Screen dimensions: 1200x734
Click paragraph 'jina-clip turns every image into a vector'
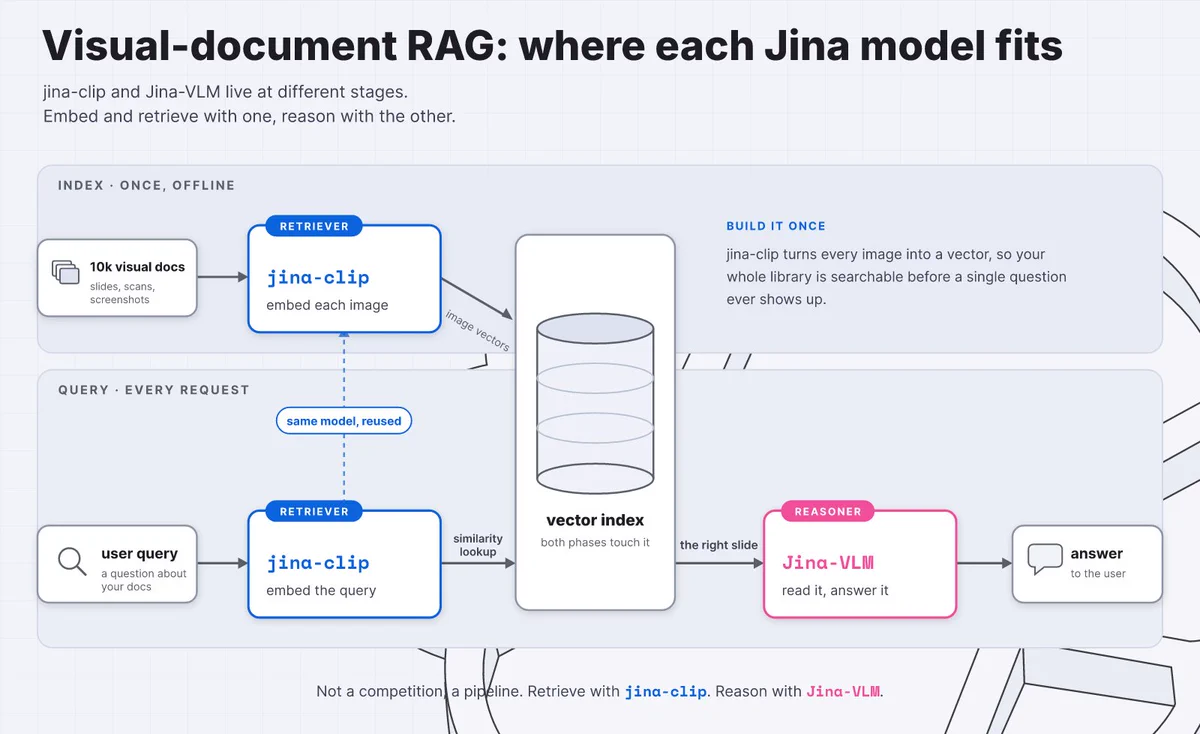[x=896, y=277]
